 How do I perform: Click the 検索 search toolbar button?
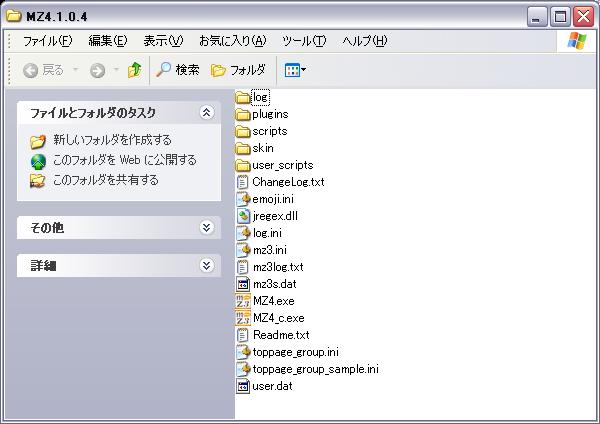pyautogui.click(x=178, y=70)
